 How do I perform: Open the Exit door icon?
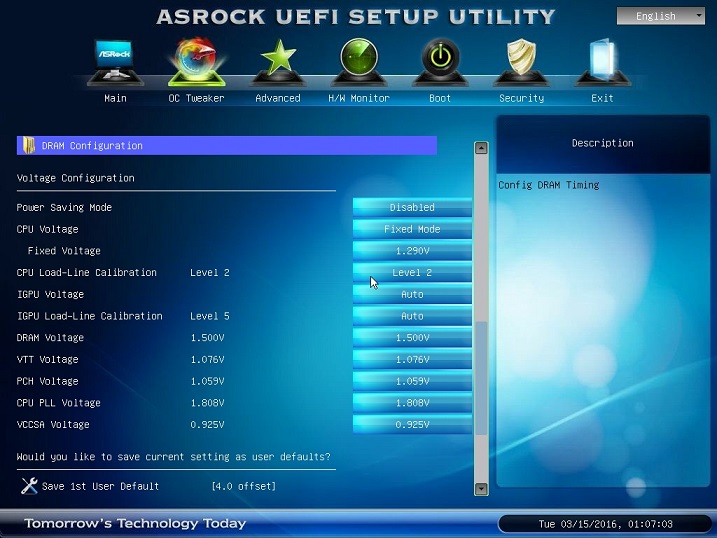tap(603, 62)
